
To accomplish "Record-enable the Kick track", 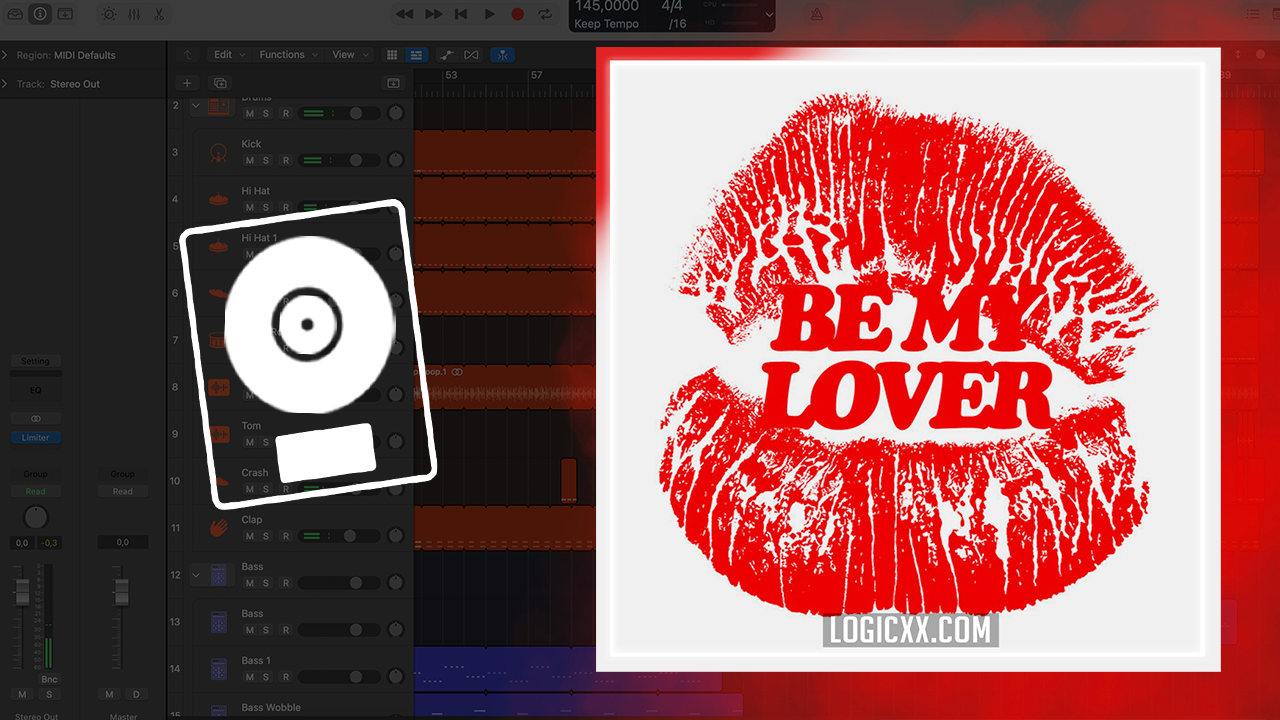I will (286, 160).
